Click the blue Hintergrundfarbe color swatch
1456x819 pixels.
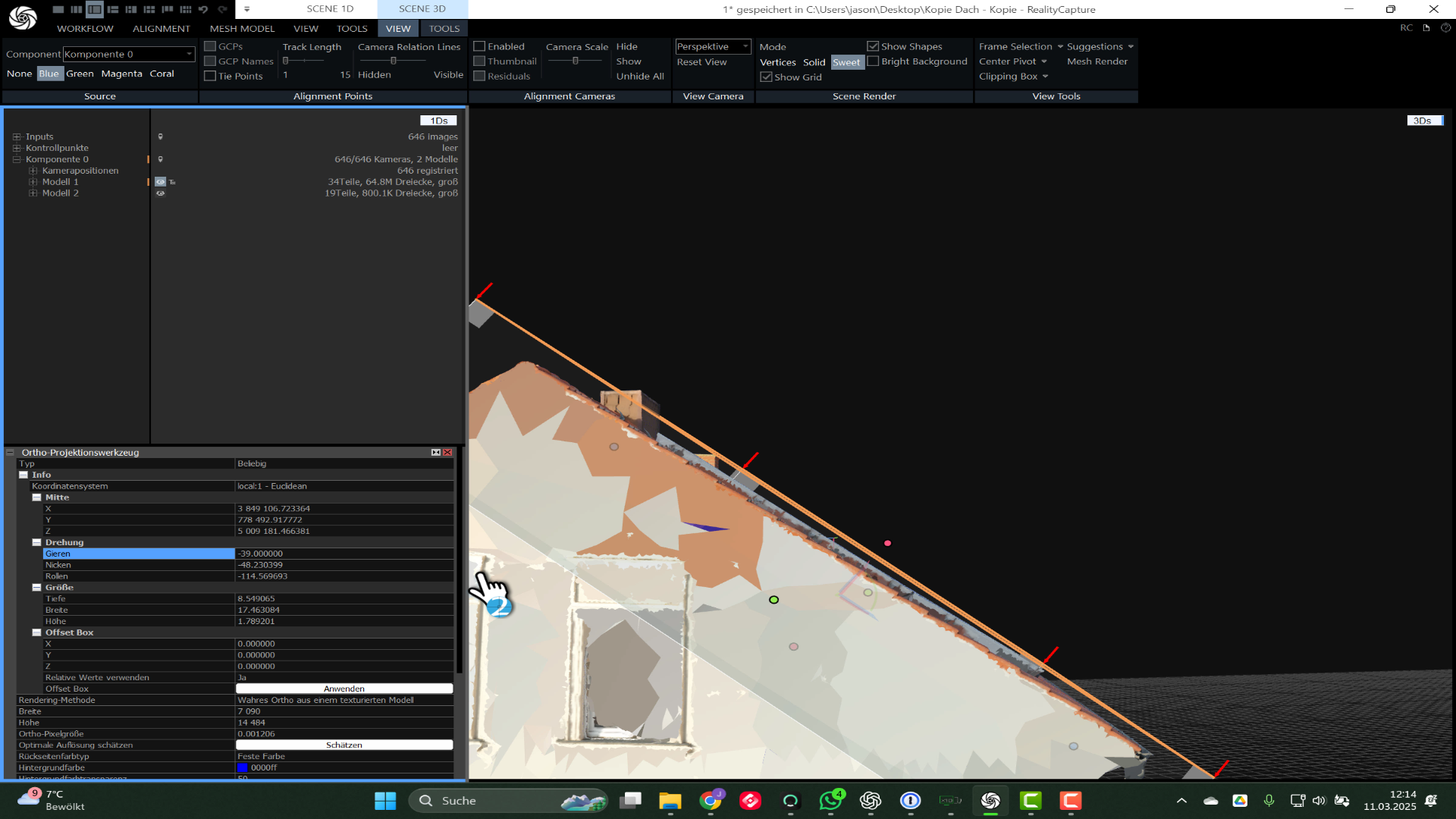point(243,767)
